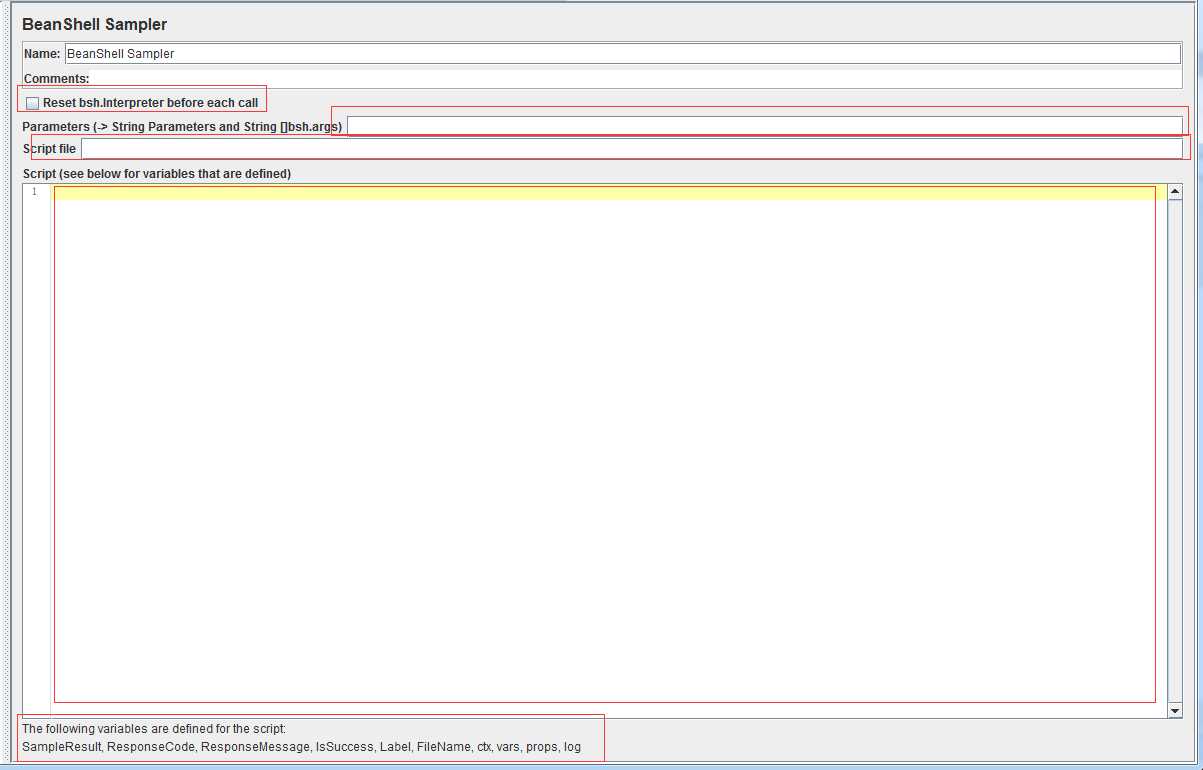This screenshot has height=770, width=1203.
Task: Click into the Comments field
Action: coord(636,78)
